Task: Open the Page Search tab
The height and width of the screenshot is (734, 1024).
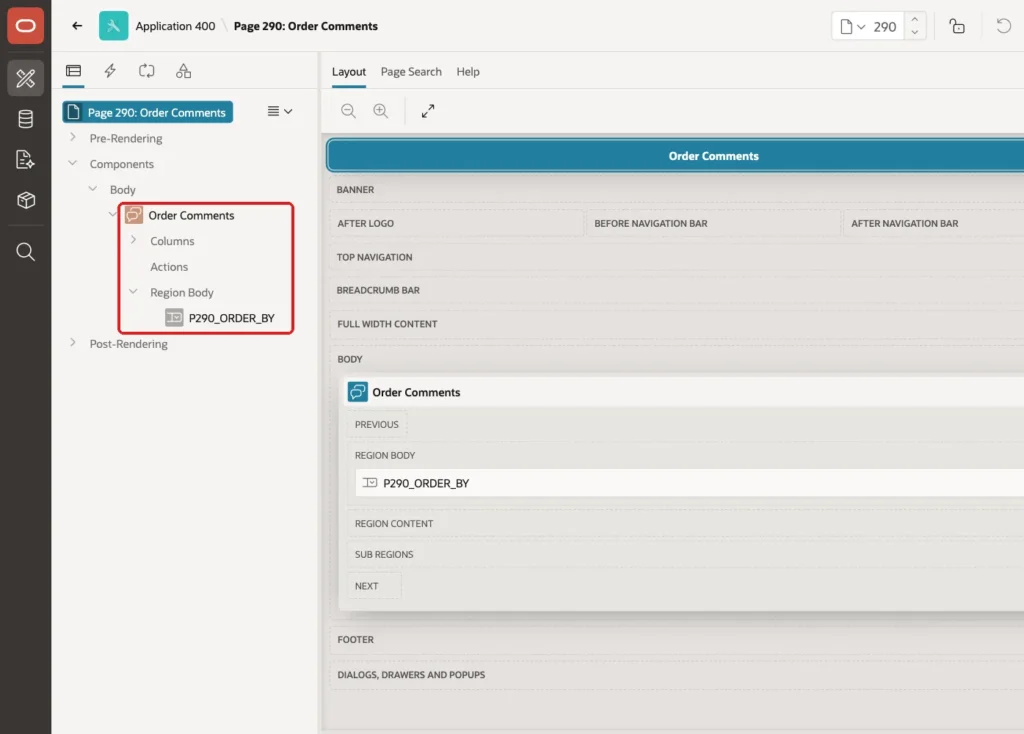Action: tap(411, 72)
